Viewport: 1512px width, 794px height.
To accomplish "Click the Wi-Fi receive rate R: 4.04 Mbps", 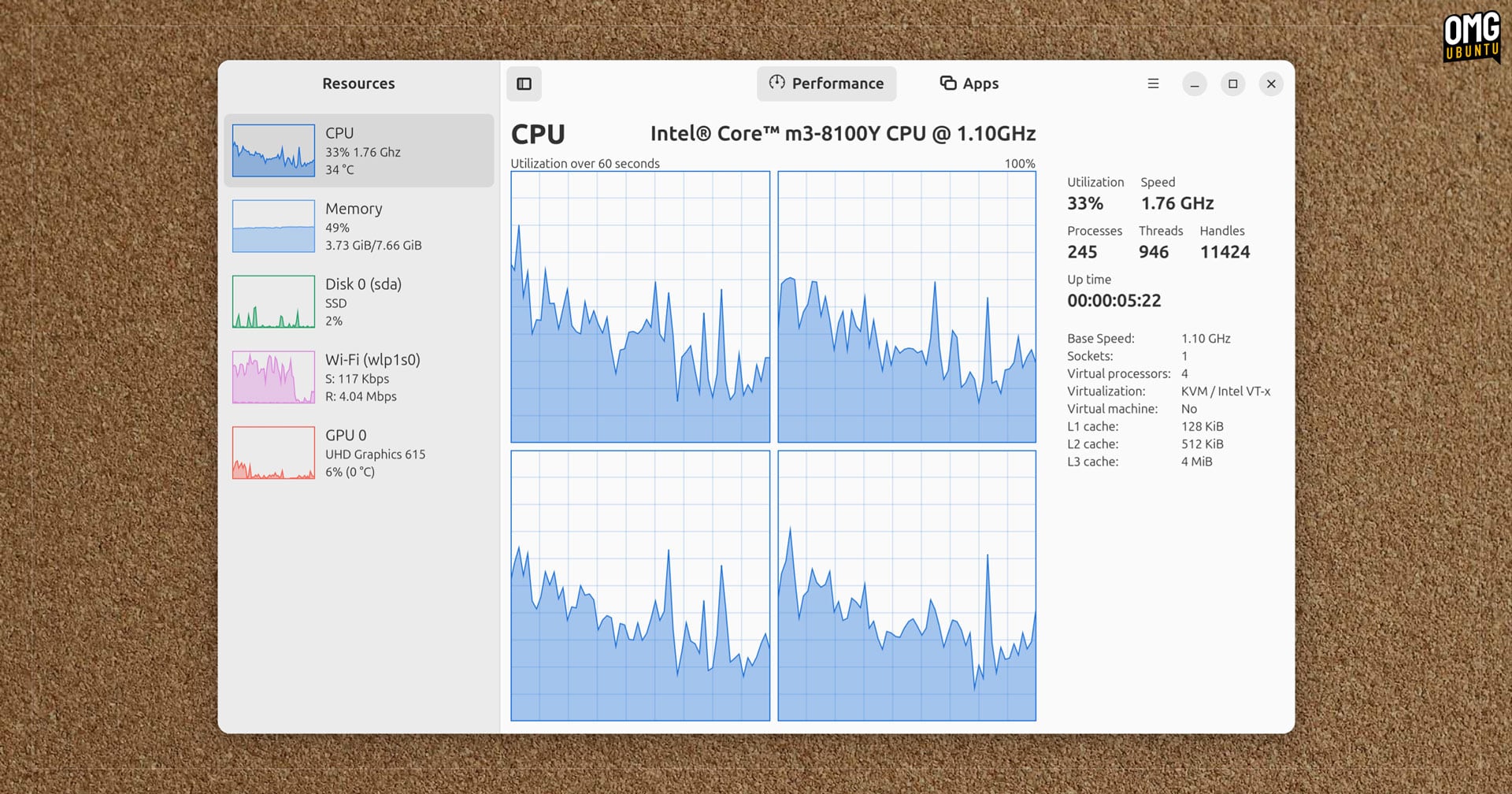I will (x=361, y=397).
